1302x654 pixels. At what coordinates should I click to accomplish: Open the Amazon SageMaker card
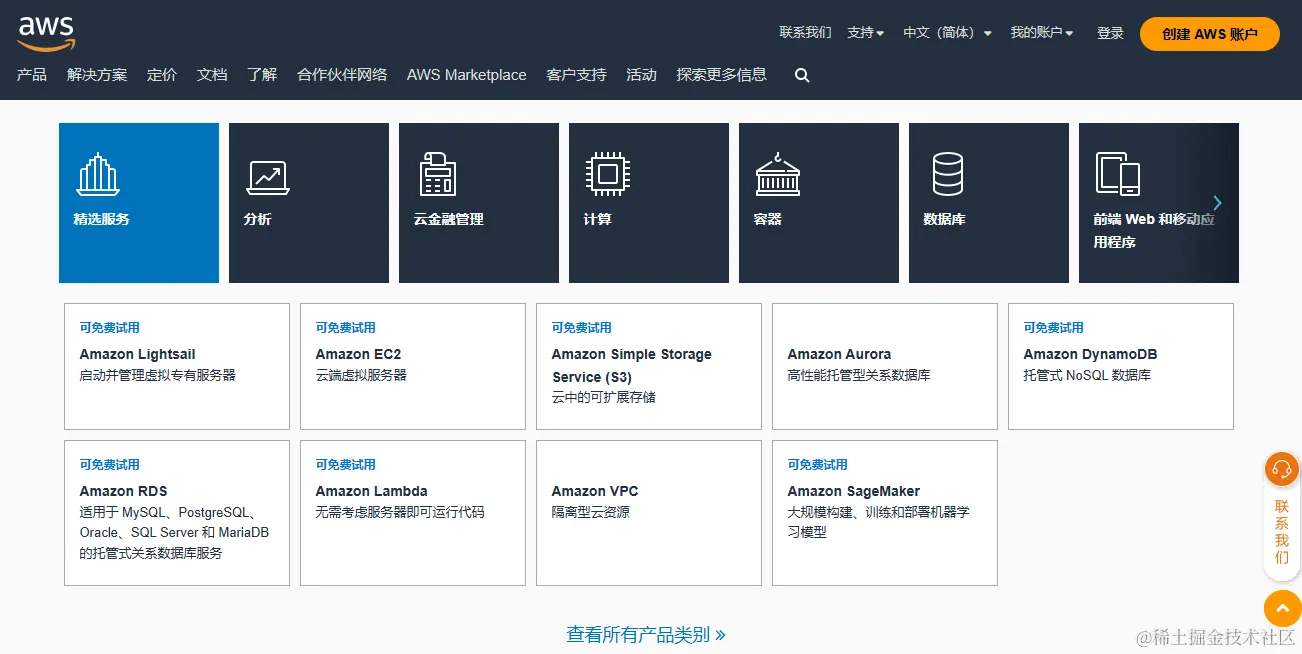coord(885,513)
